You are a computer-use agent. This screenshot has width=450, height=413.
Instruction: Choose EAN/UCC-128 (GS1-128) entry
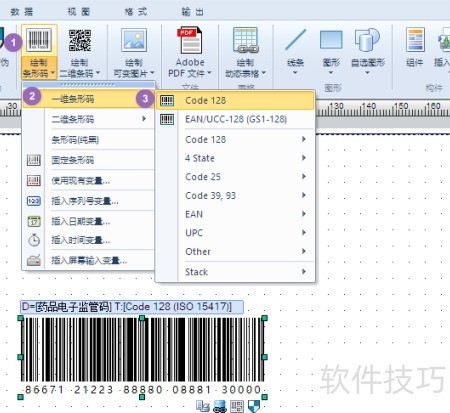click(x=235, y=119)
